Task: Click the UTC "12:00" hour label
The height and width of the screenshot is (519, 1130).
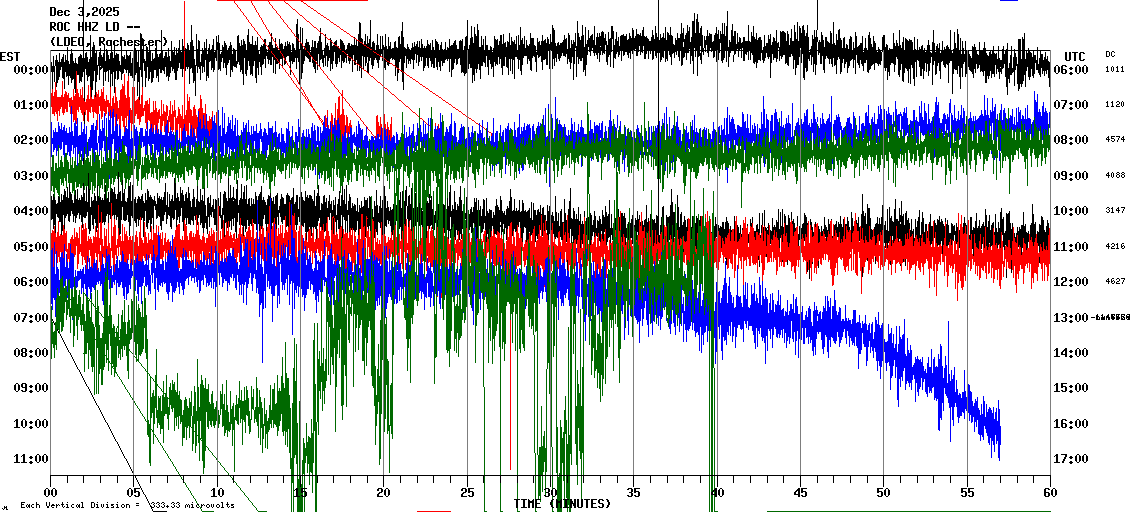Action: 1070,282
